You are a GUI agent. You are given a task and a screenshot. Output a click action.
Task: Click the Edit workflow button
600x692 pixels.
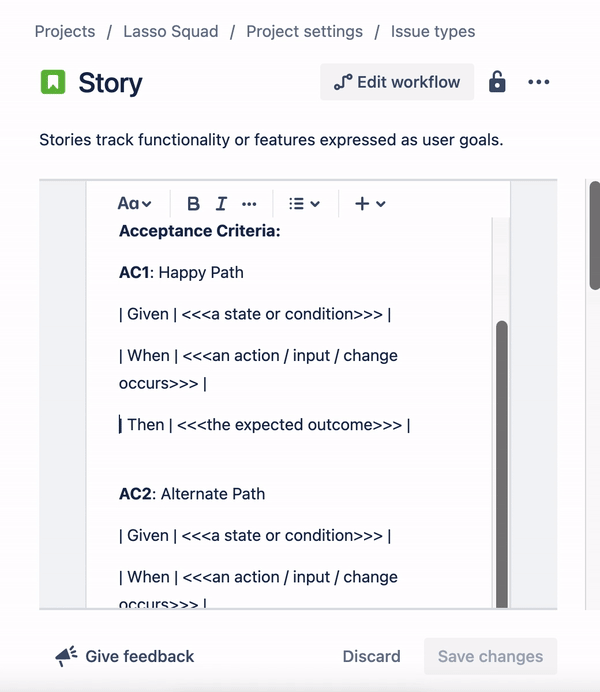pyautogui.click(x=397, y=82)
